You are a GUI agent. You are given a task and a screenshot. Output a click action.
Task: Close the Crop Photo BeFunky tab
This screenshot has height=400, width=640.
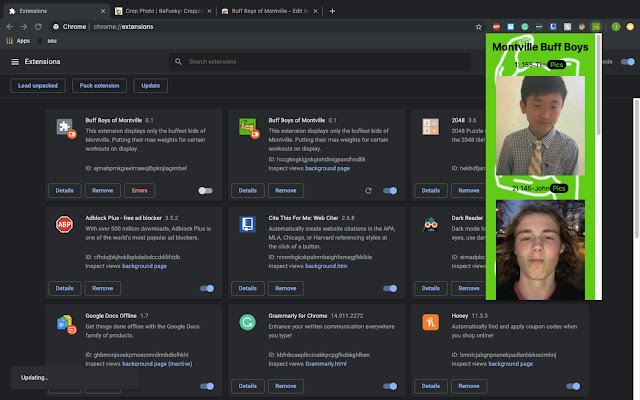[x=209, y=11]
